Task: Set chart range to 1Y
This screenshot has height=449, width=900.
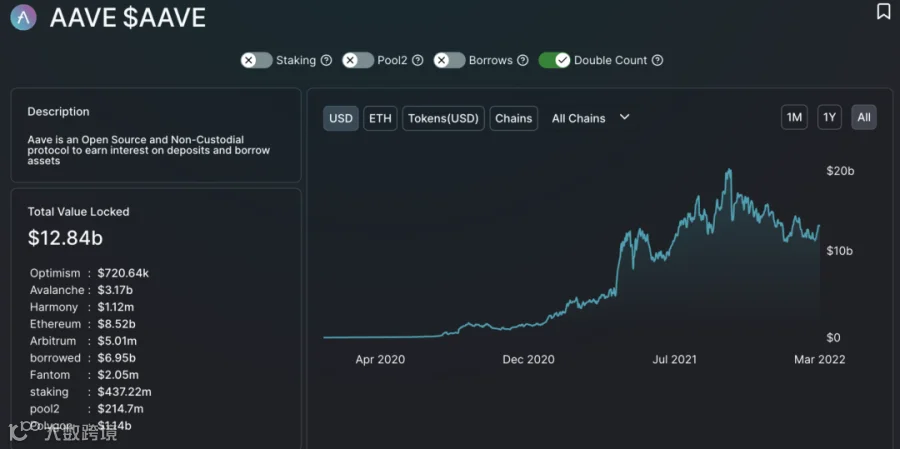Action: (x=829, y=118)
